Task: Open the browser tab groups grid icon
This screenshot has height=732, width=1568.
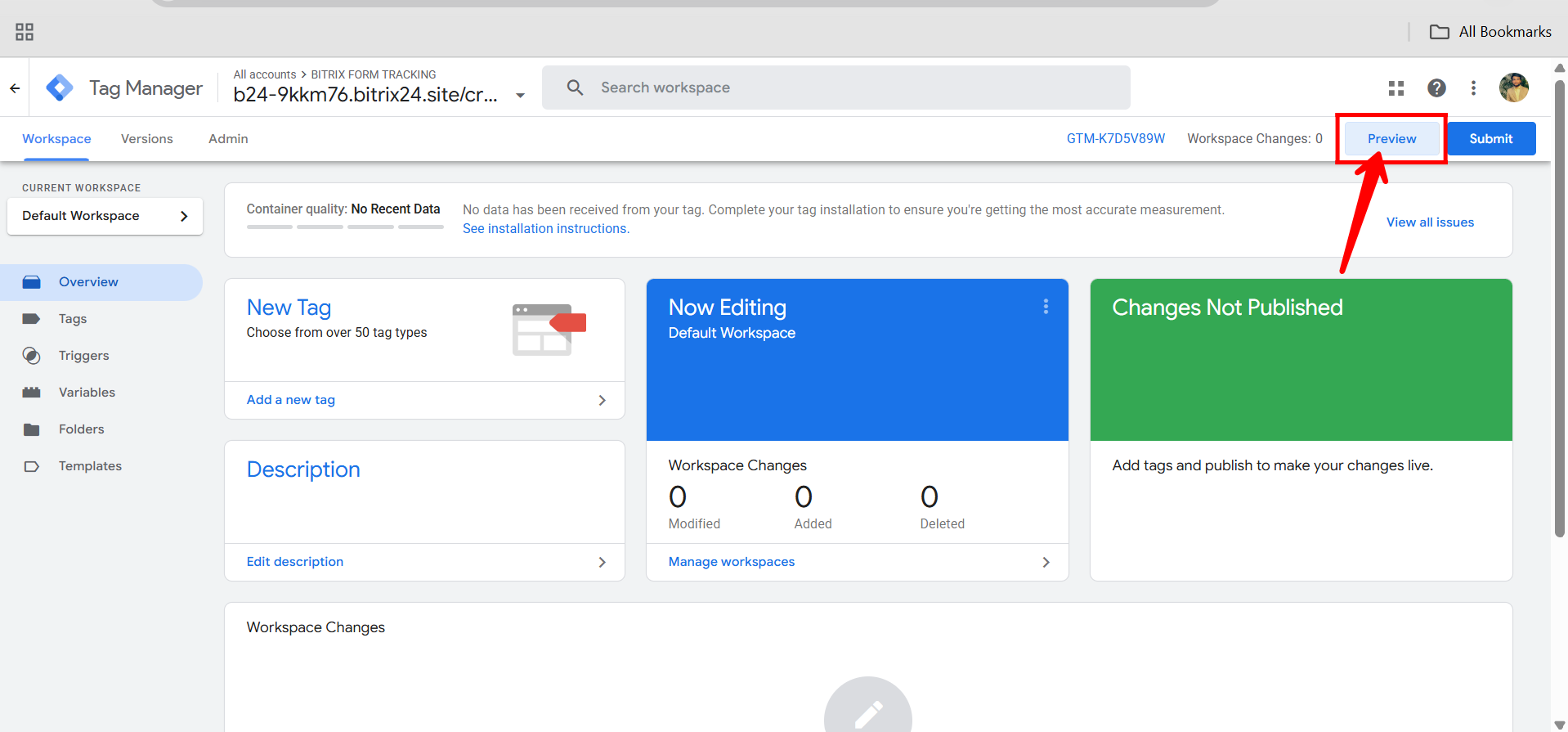Action: pos(25,32)
